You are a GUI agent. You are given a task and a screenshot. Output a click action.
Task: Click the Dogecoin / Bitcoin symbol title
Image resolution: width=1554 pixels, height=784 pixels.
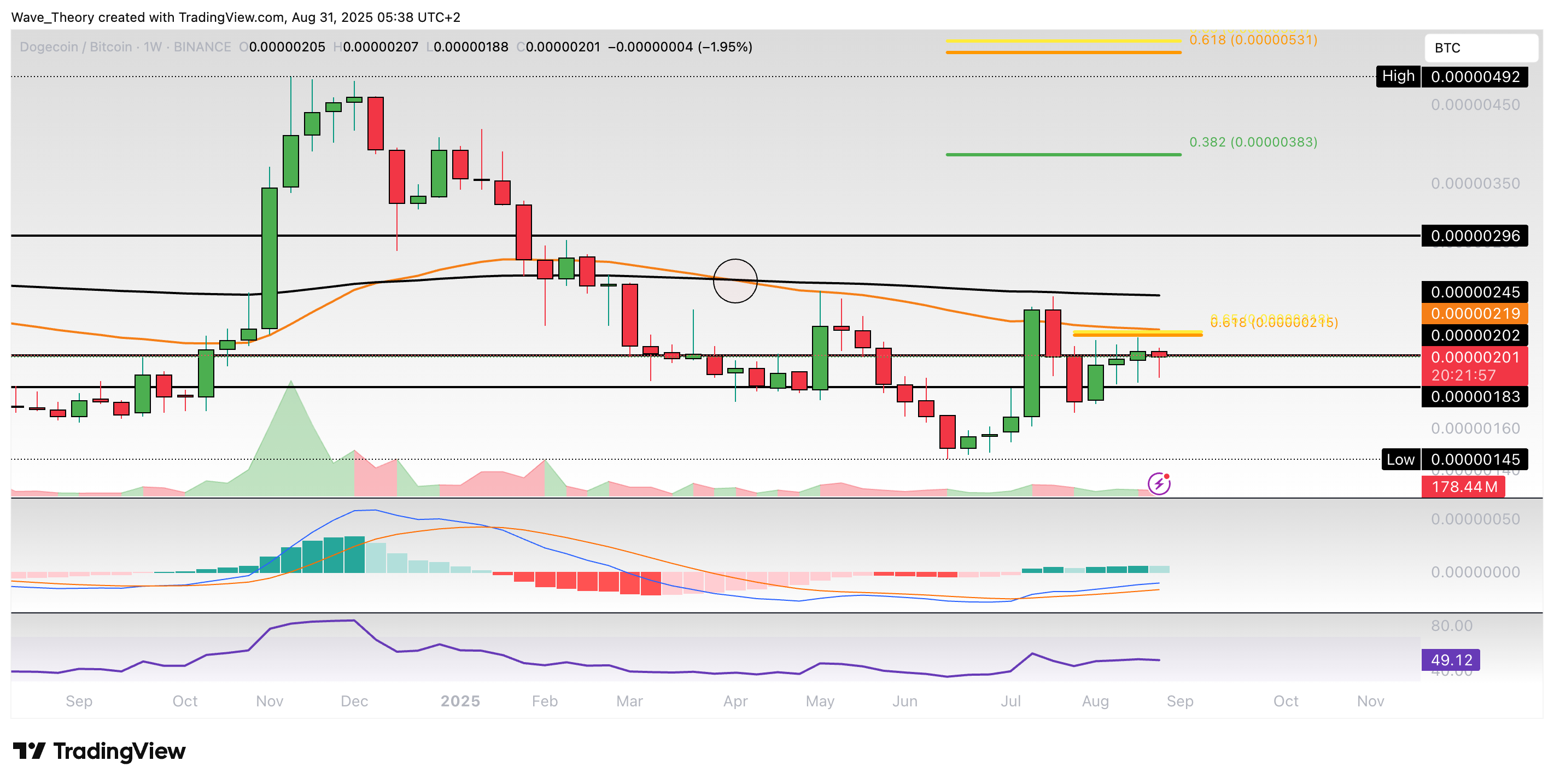[75, 47]
